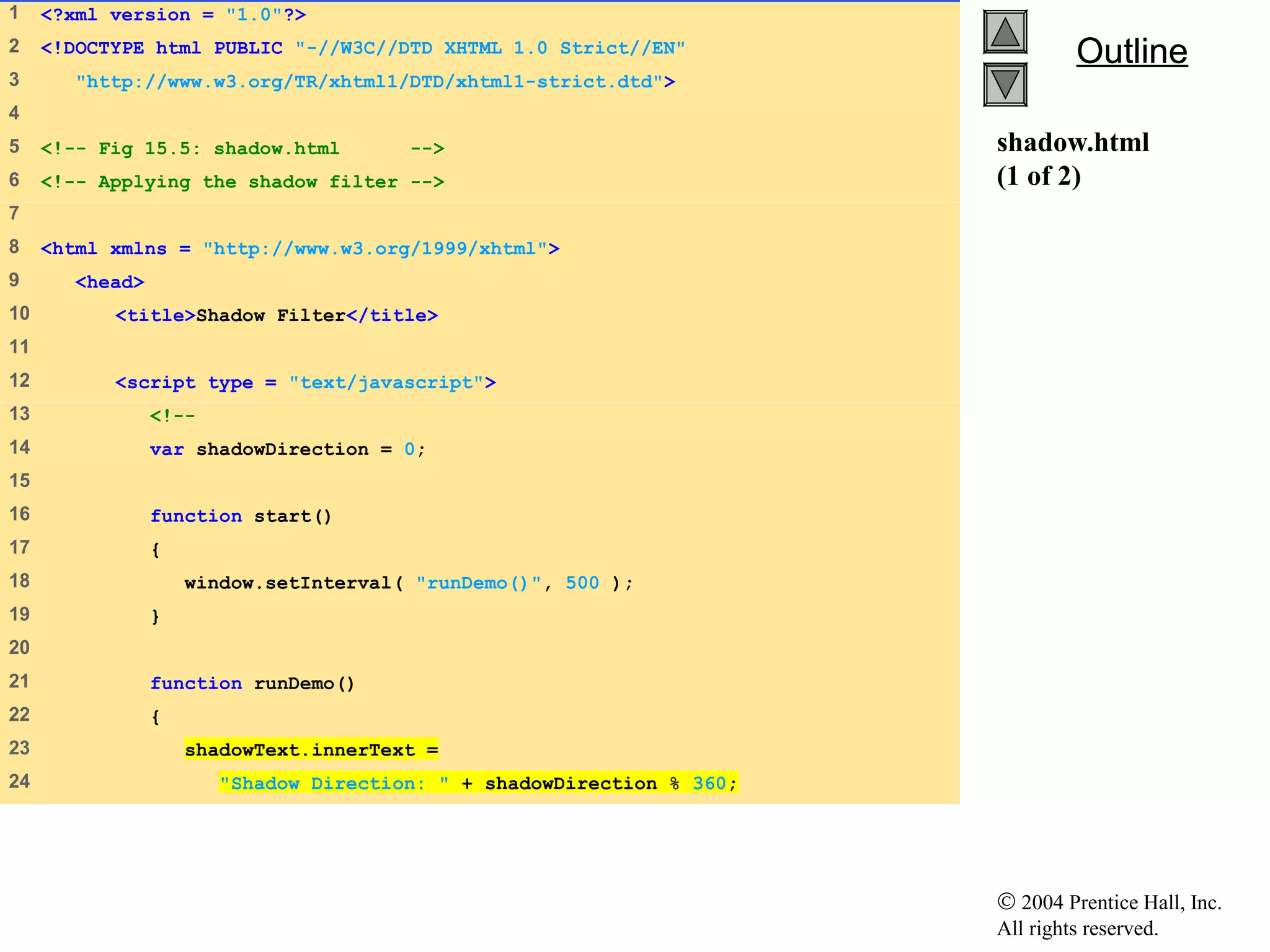1270x952 pixels.
Task: Select the highlighted shadowText.innerText line
Action: pyautogui.click(x=311, y=751)
